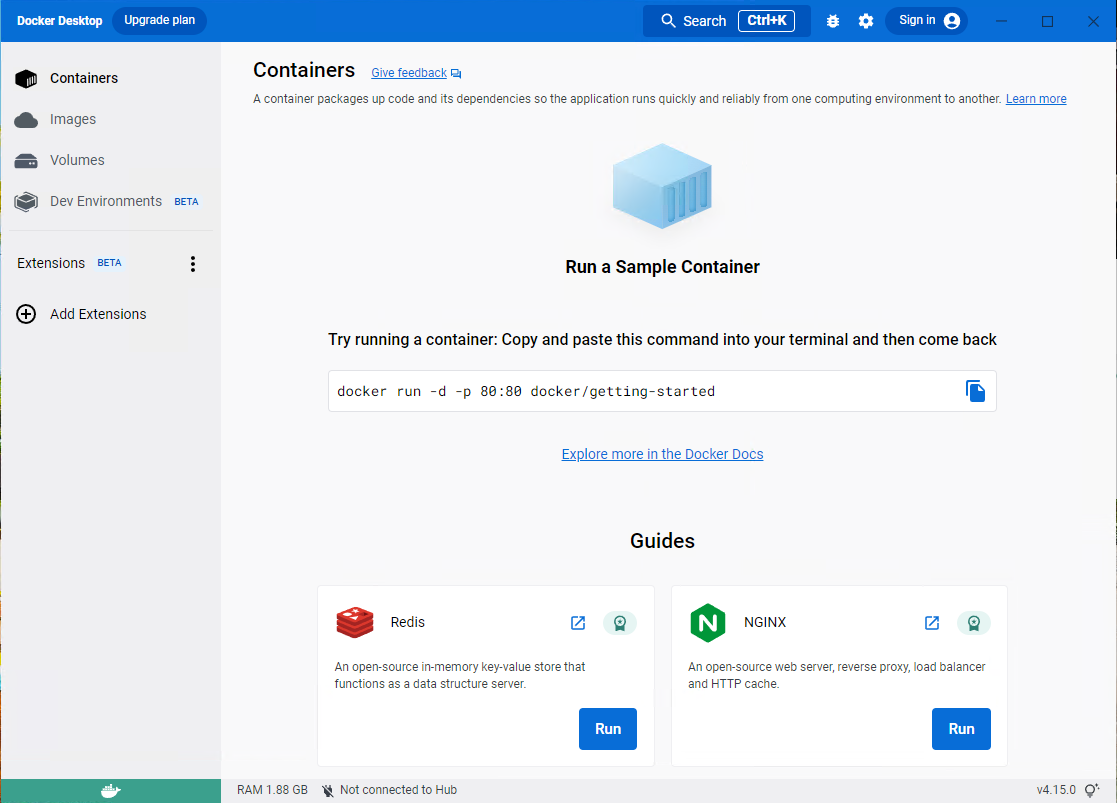Viewport: 1117px width, 803px height.
Task: Run the NGINX guide
Action: [961, 729]
